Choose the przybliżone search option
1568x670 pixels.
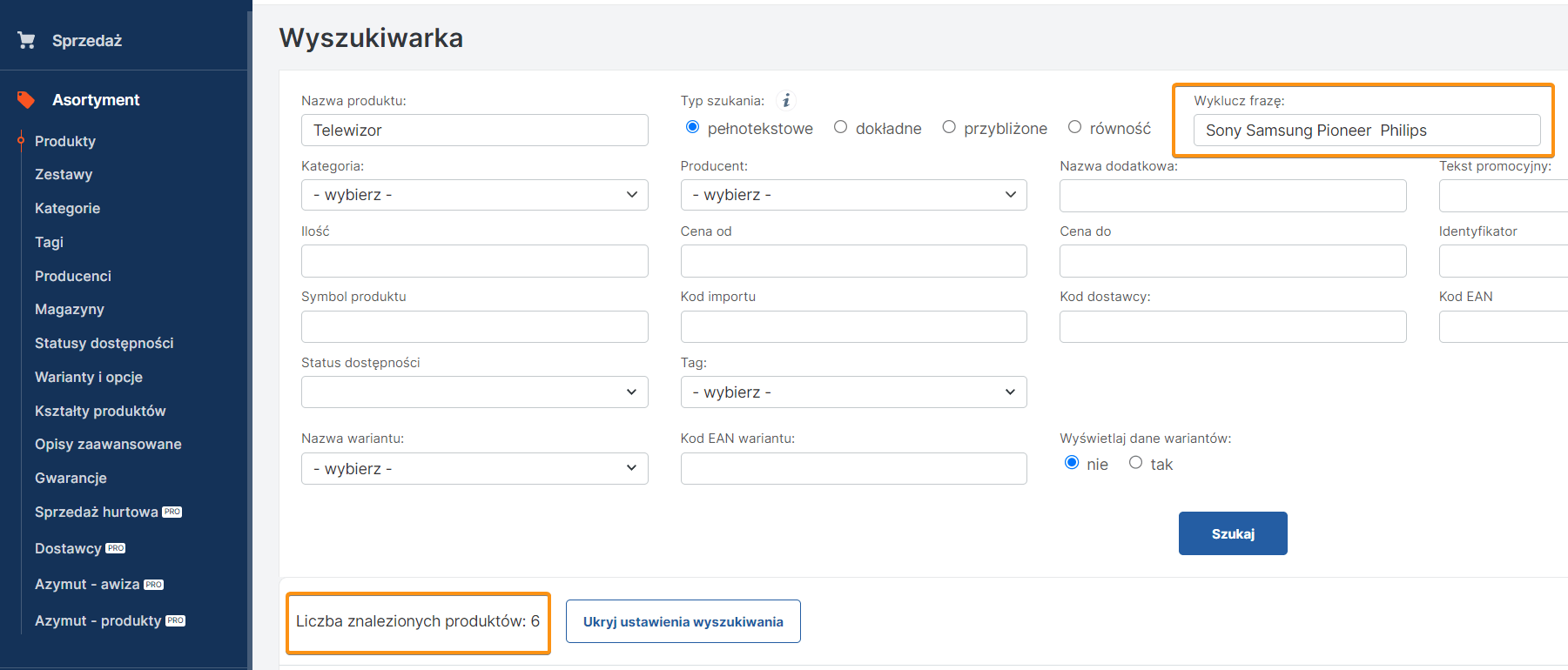click(949, 128)
